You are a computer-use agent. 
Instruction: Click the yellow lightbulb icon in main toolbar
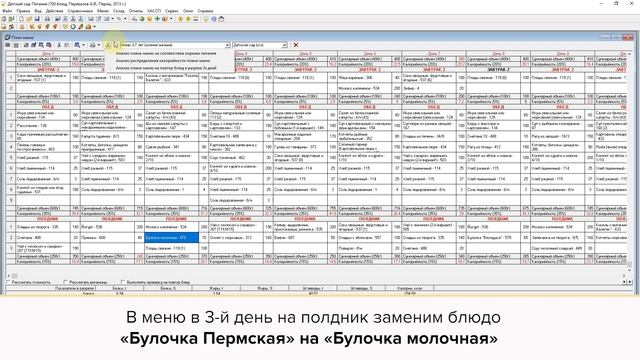(206, 19)
